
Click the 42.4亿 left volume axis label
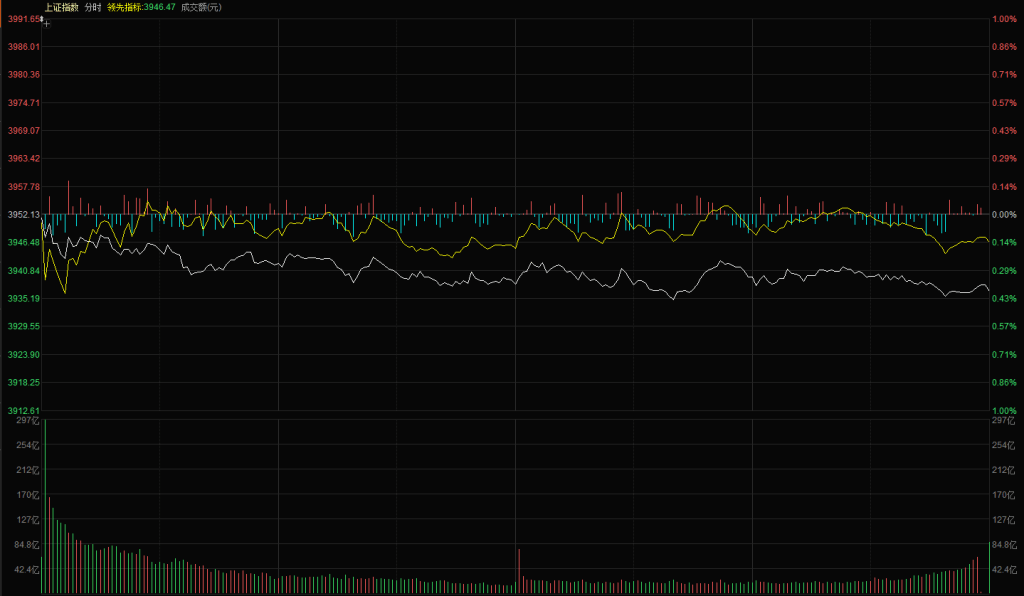pyautogui.click(x=27, y=569)
